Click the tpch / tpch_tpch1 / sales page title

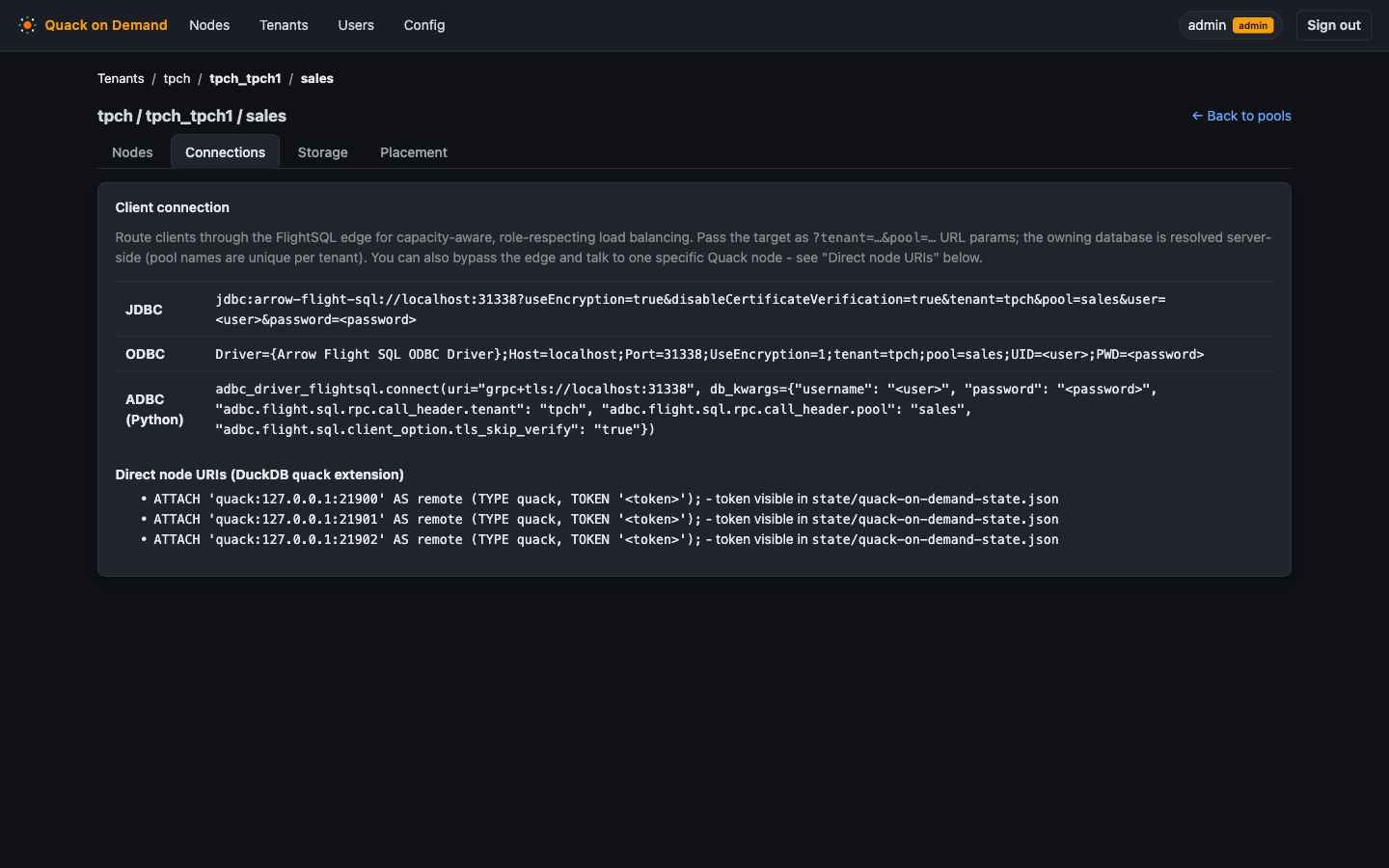point(192,116)
